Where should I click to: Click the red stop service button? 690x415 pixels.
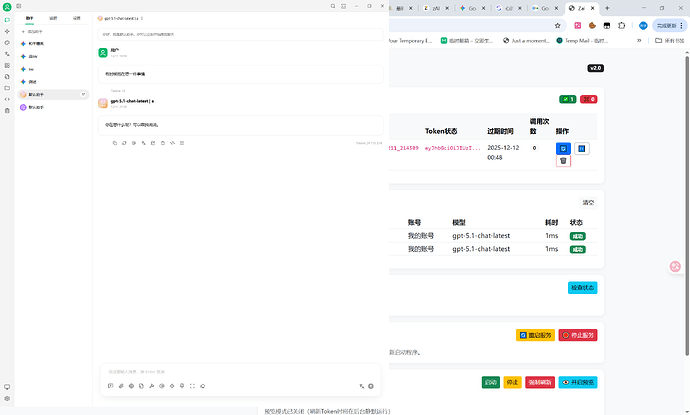click(578, 335)
